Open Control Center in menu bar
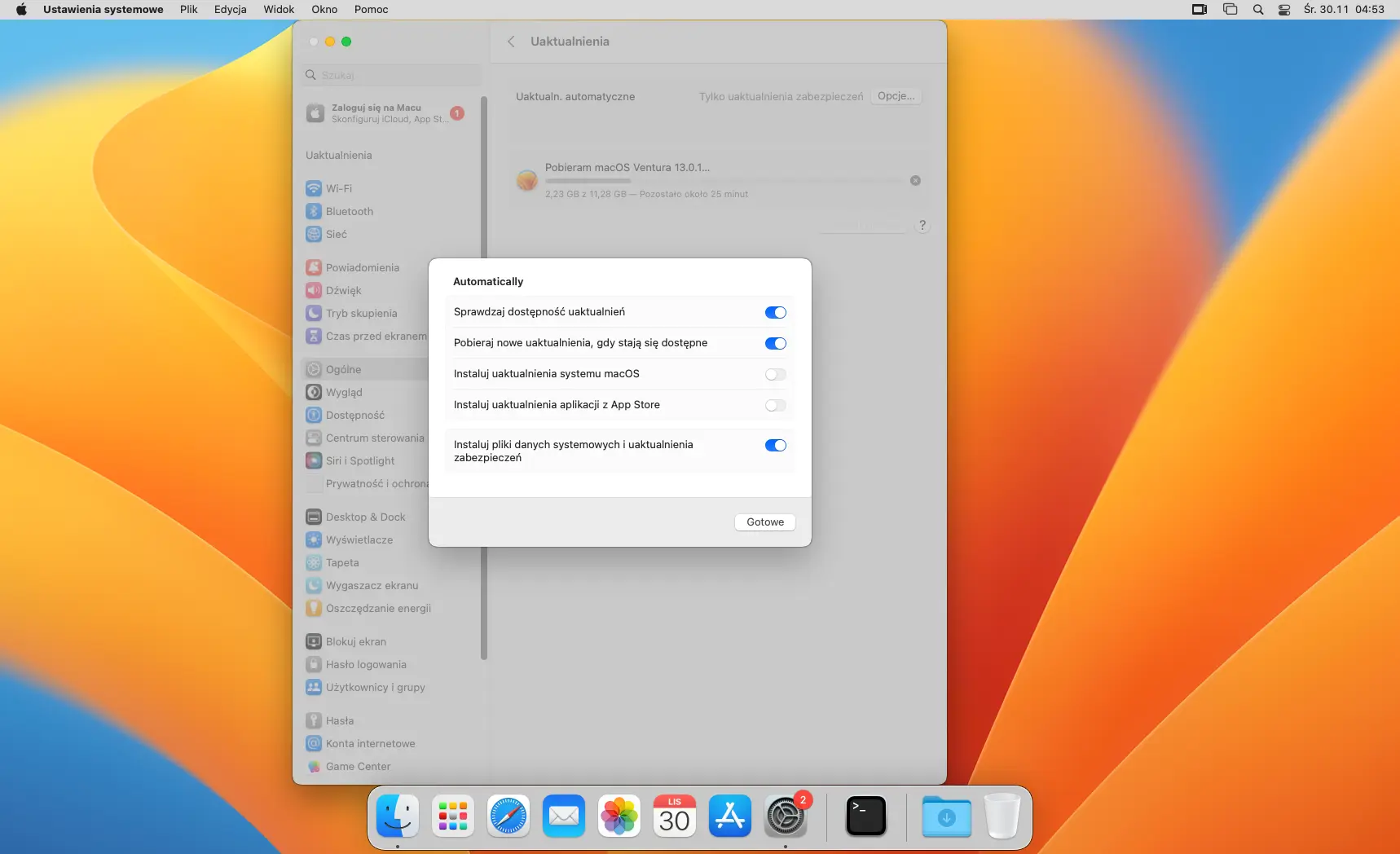 click(x=1284, y=10)
